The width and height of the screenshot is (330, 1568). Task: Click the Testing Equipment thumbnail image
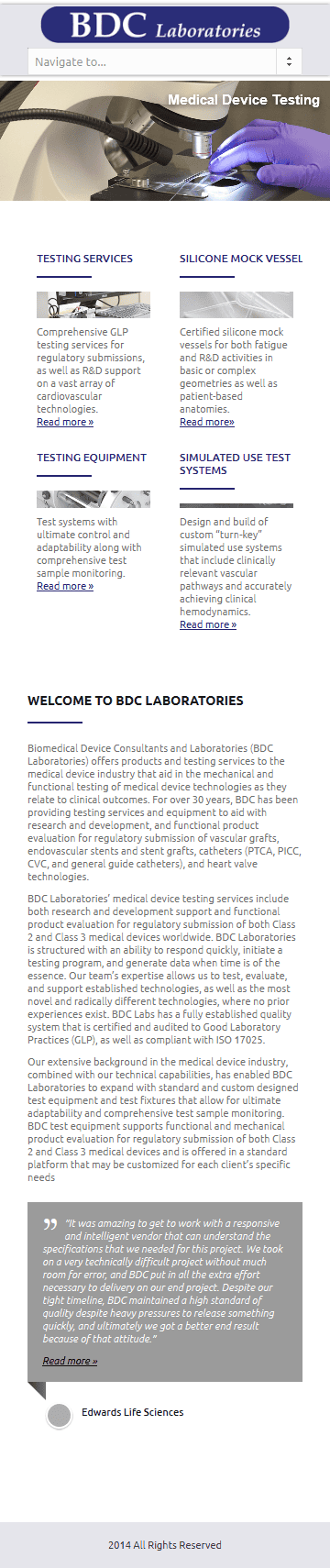point(93,499)
